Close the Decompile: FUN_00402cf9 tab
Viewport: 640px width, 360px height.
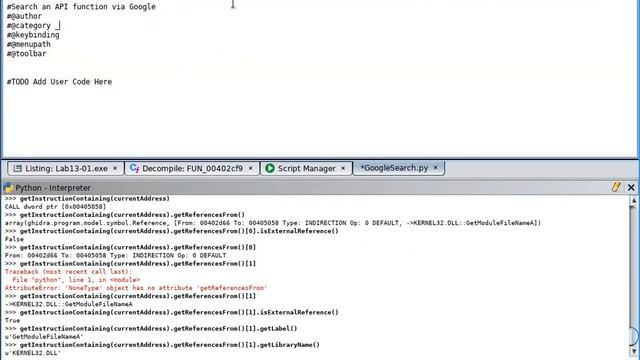pos(251,168)
